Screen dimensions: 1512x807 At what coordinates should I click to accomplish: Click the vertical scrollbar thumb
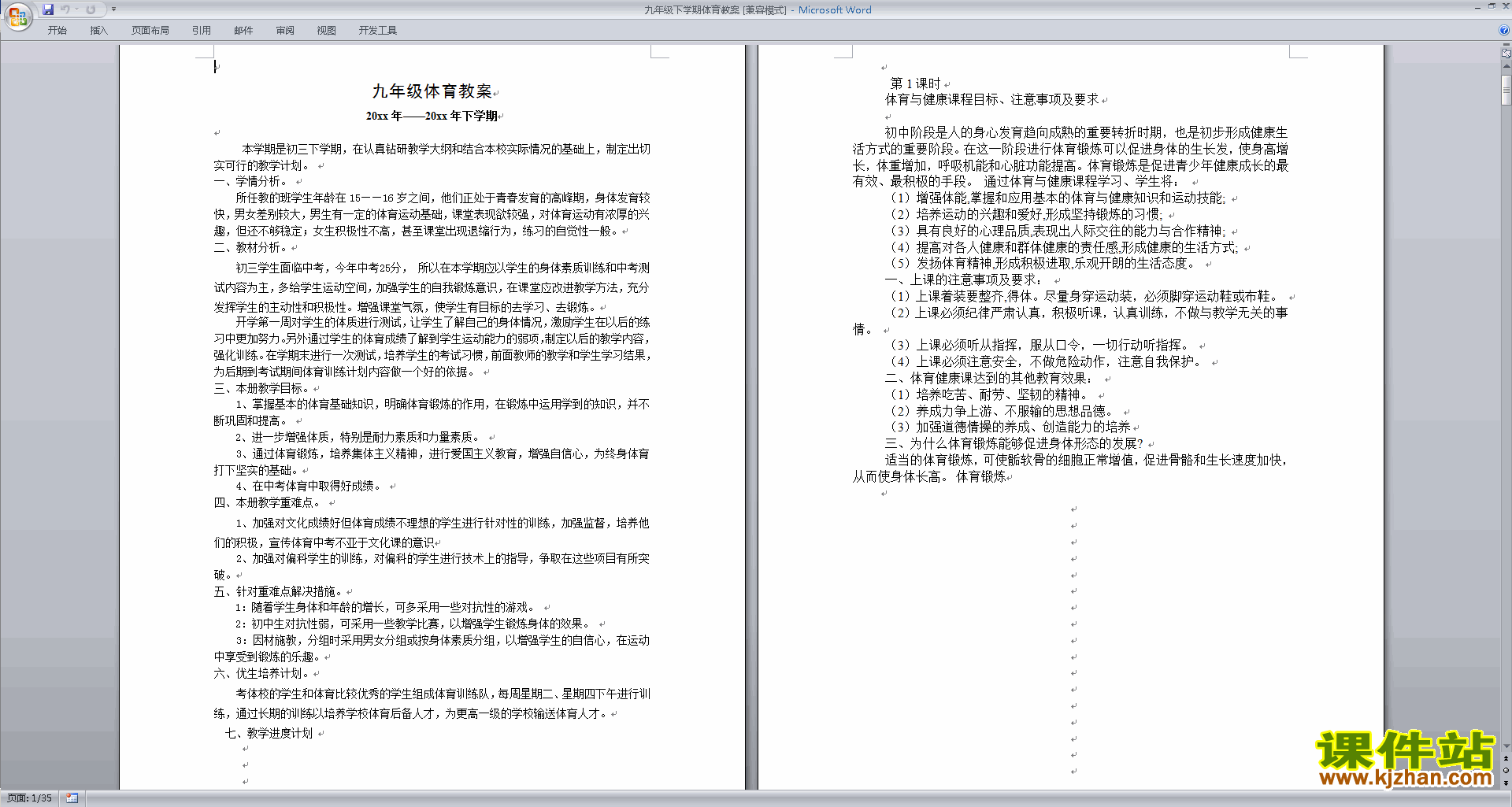(x=1506, y=90)
